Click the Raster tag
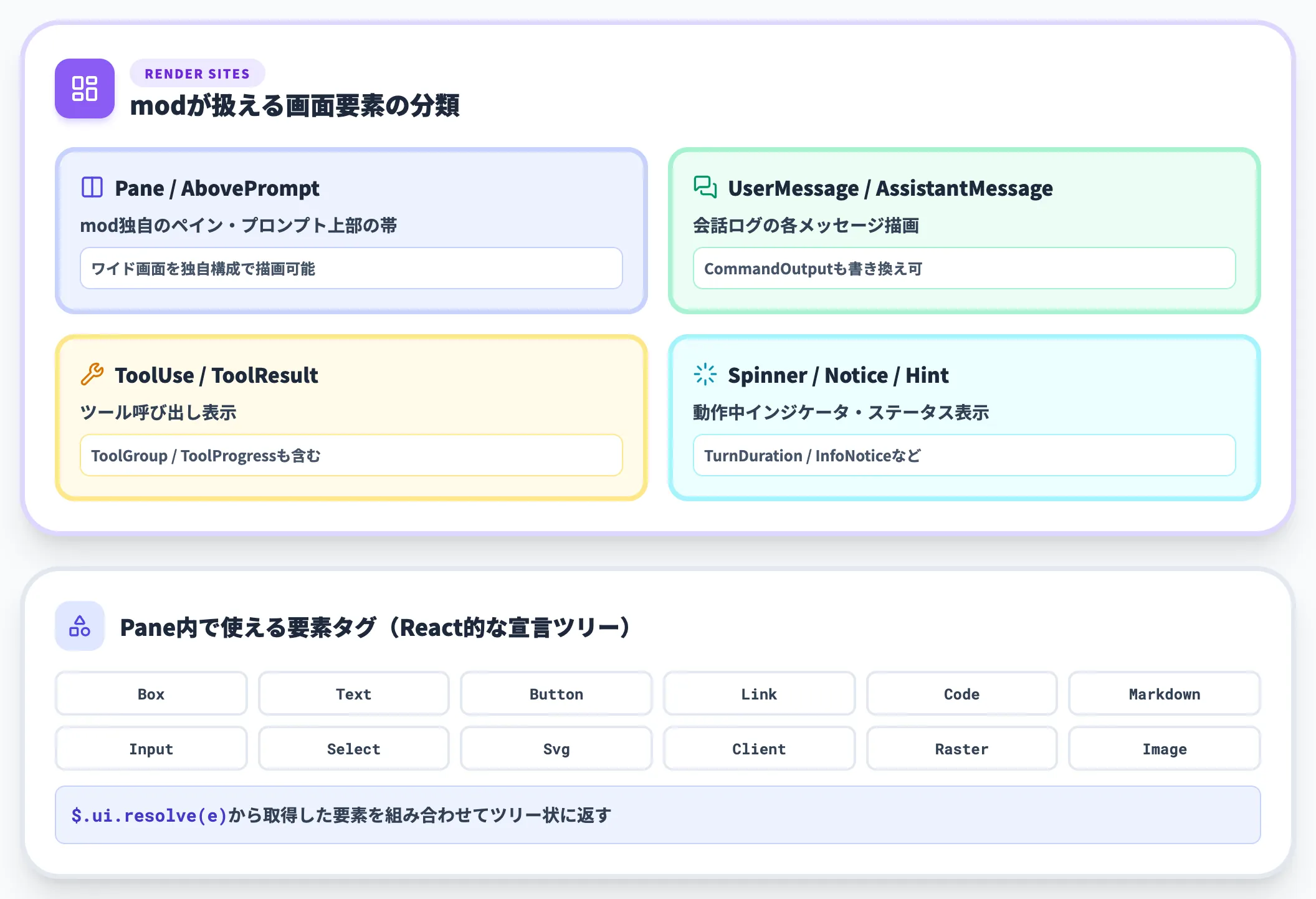The image size is (1316, 899). click(x=961, y=749)
